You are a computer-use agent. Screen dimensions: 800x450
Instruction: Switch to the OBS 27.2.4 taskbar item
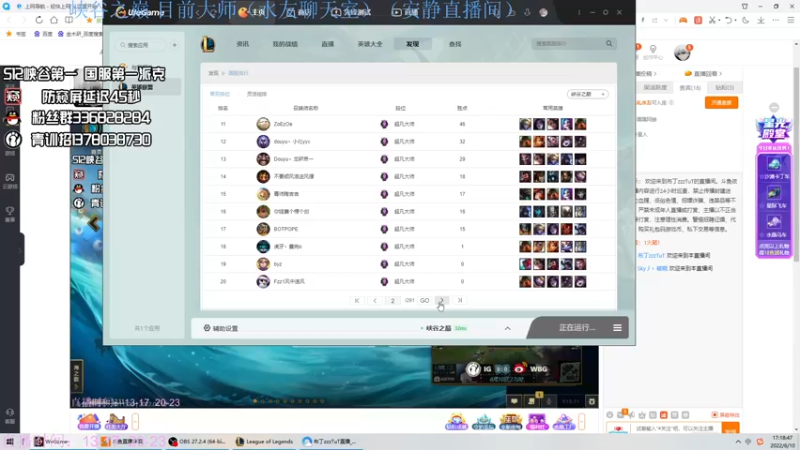(198, 441)
